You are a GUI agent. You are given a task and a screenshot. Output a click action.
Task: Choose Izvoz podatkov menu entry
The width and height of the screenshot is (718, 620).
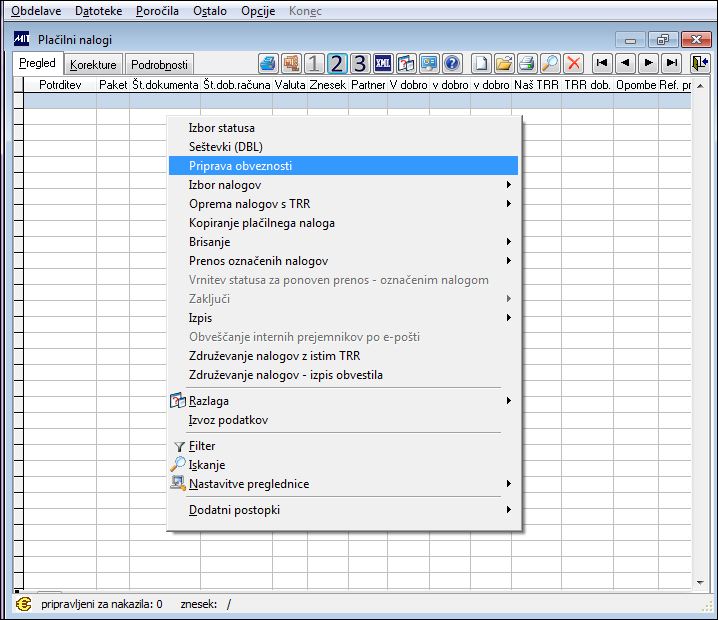pos(228,420)
